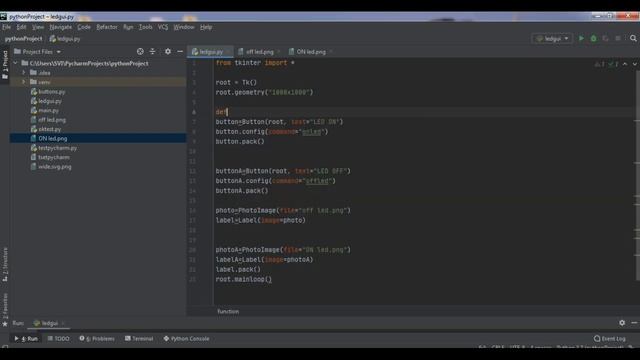This screenshot has width=640, height=360.
Task: Collapse all in the Project panel toolbar
Action: [152, 51]
